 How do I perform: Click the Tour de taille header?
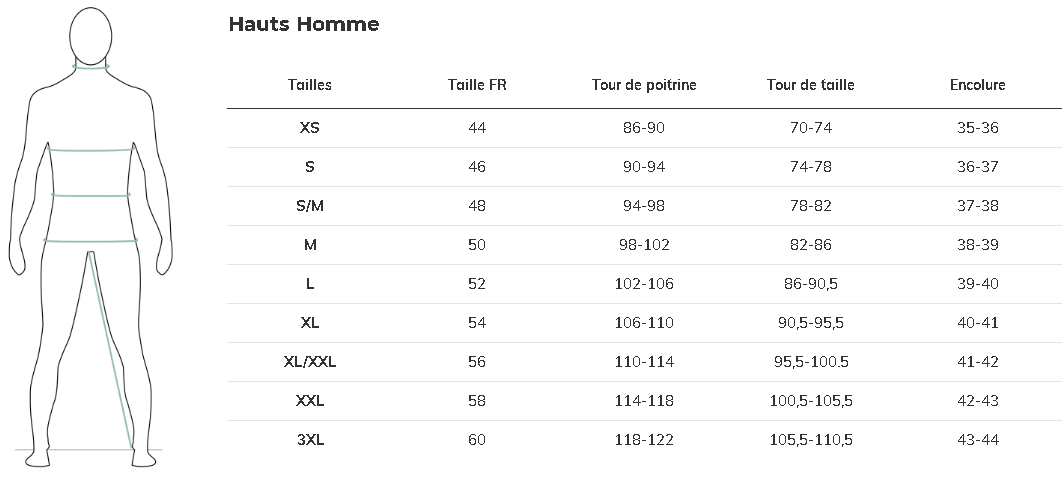click(811, 85)
